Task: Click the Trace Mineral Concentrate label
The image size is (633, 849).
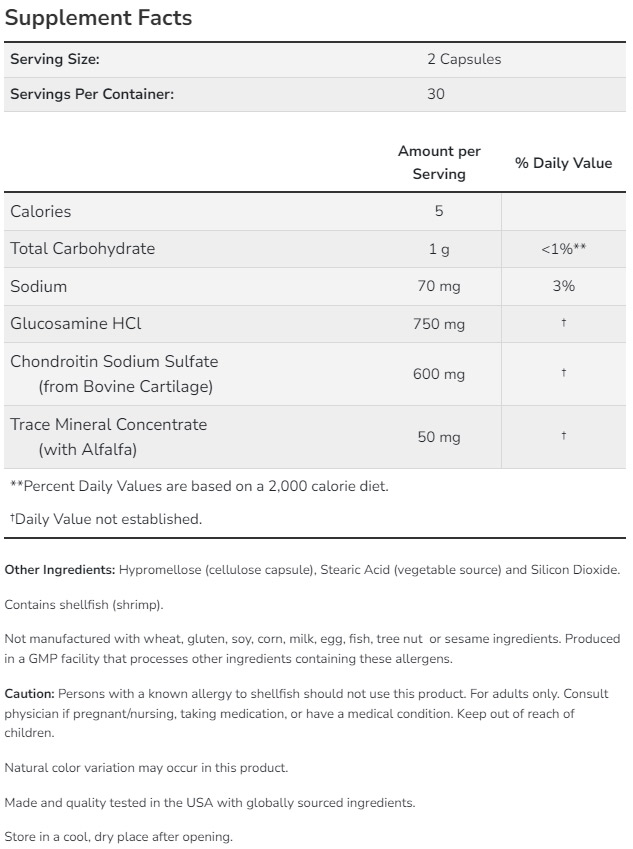Action: (x=108, y=424)
